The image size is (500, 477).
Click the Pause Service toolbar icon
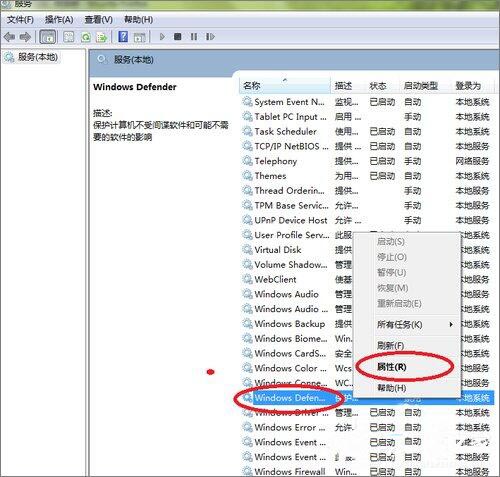[x=194, y=37]
